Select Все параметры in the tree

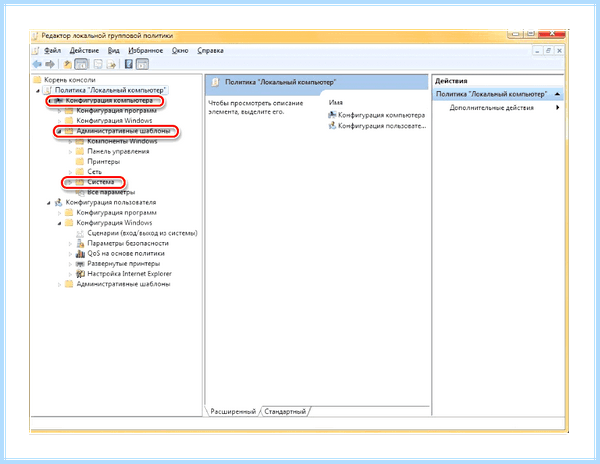click(x=111, y=192)
